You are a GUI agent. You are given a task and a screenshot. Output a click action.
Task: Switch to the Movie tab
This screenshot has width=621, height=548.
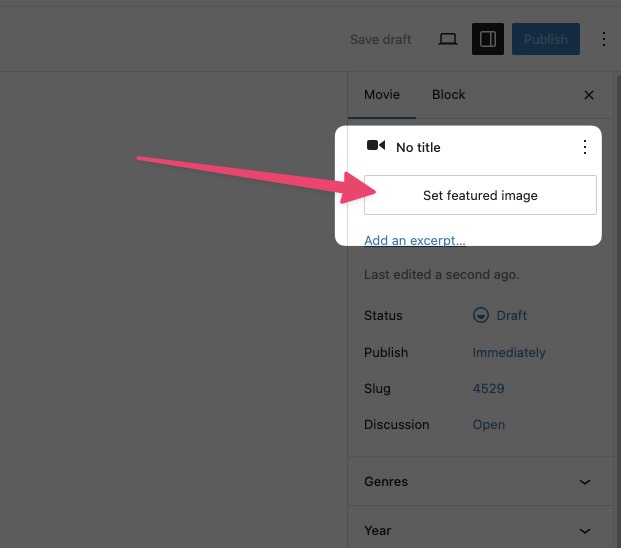[x=381, y=94]
